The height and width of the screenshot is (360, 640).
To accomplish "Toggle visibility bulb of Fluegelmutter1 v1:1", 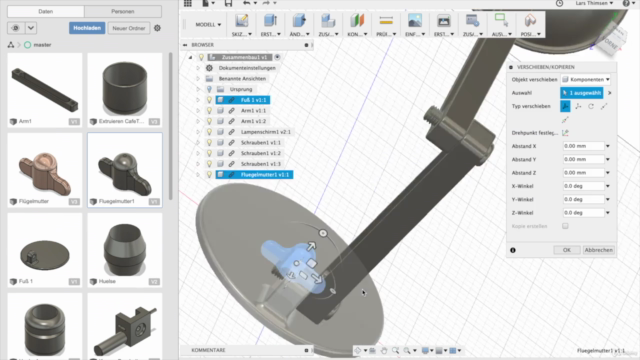I will coord(209,174).
